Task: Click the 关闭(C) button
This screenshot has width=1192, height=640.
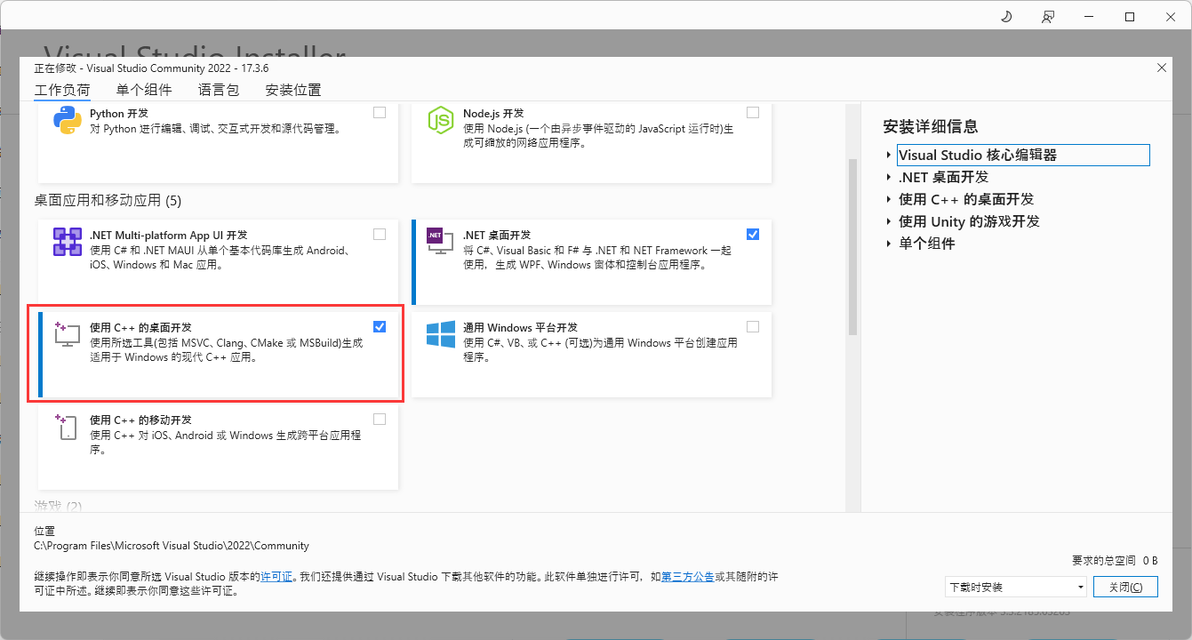Action: click(x=1125, y=587)
